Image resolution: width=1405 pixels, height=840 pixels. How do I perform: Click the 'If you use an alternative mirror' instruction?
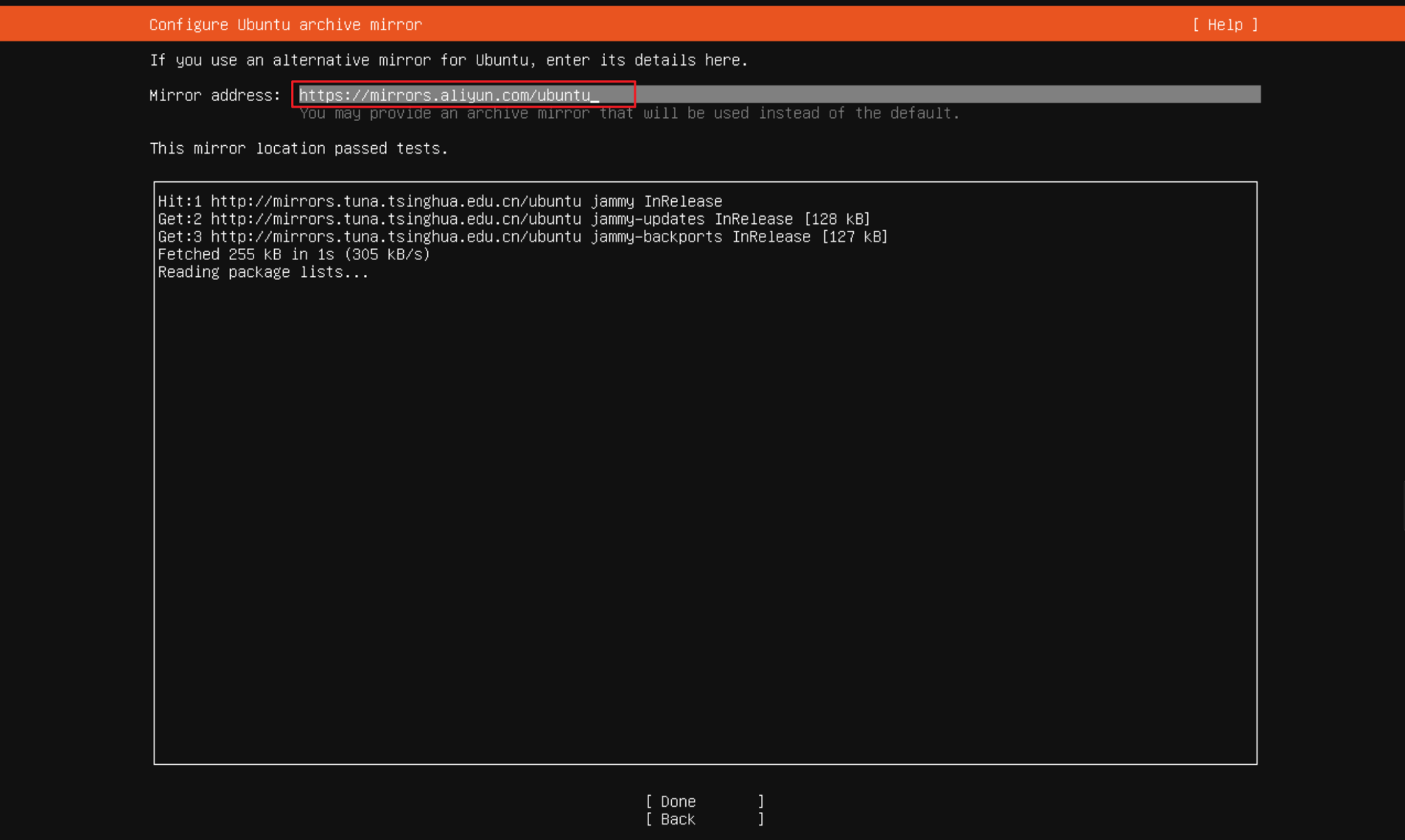tap(449, 60)
